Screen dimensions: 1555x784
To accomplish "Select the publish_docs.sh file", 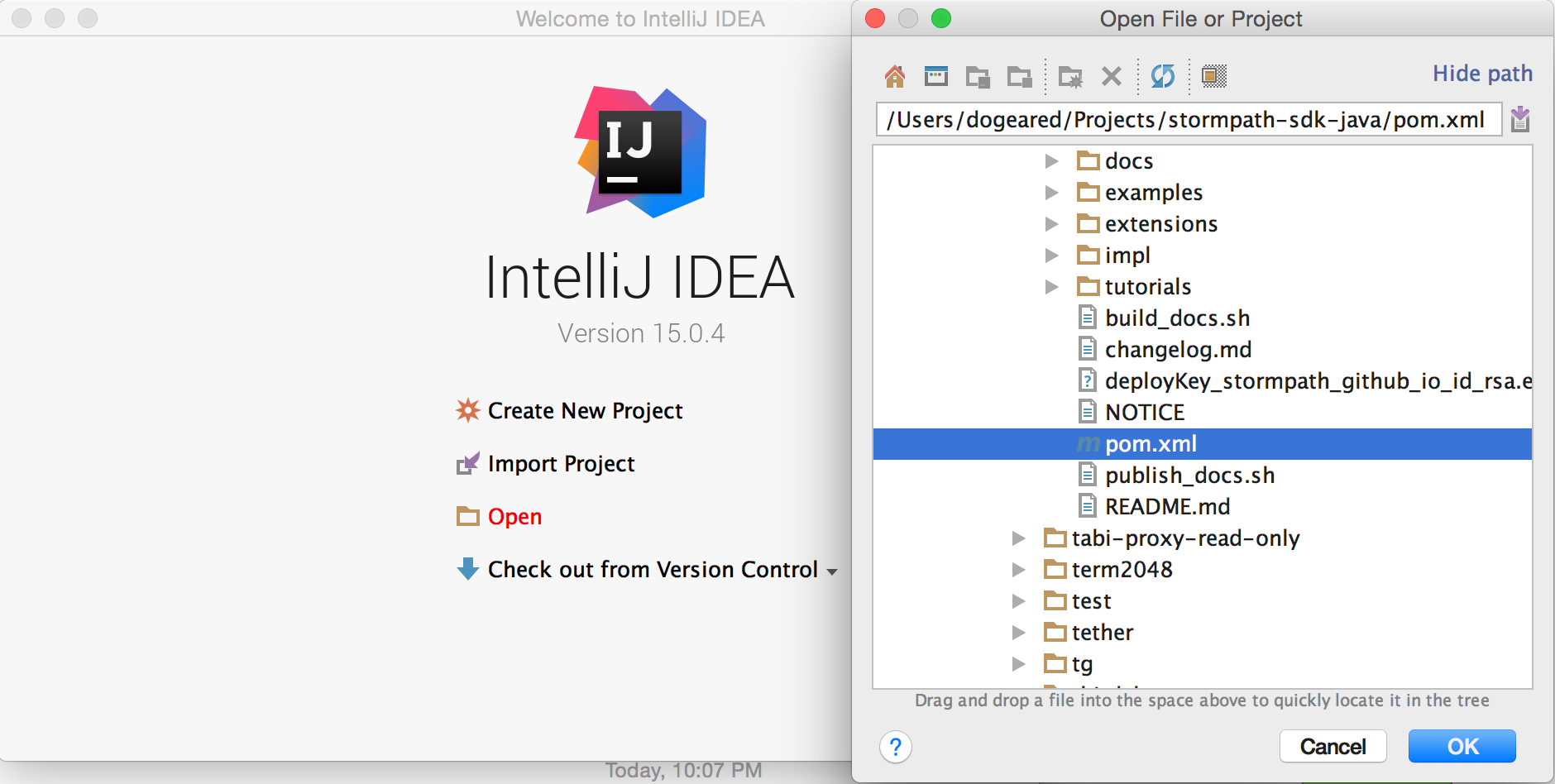I will click(1189, 476).
